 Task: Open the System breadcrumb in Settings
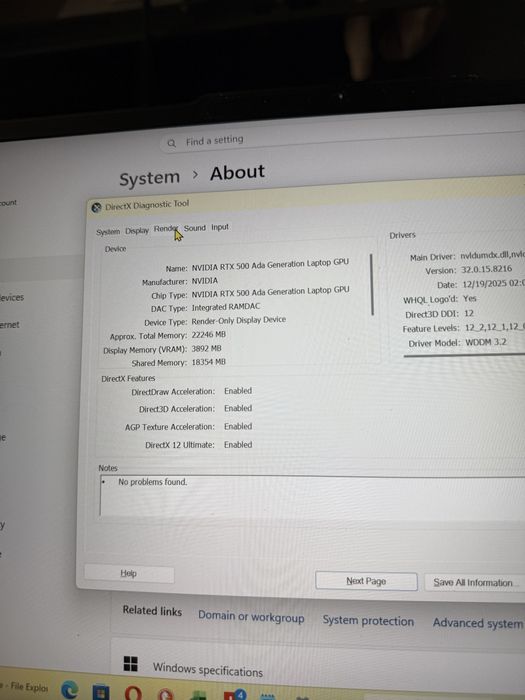click(x=150, y=178)
